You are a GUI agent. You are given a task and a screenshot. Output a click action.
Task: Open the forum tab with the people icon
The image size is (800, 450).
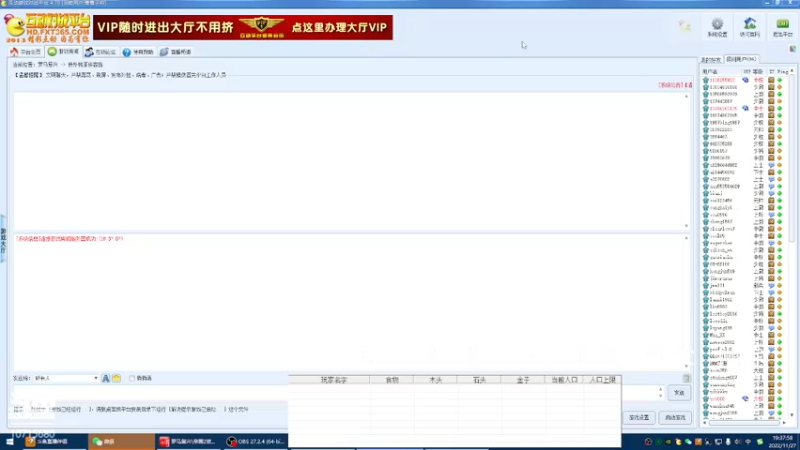pos(101,52)
